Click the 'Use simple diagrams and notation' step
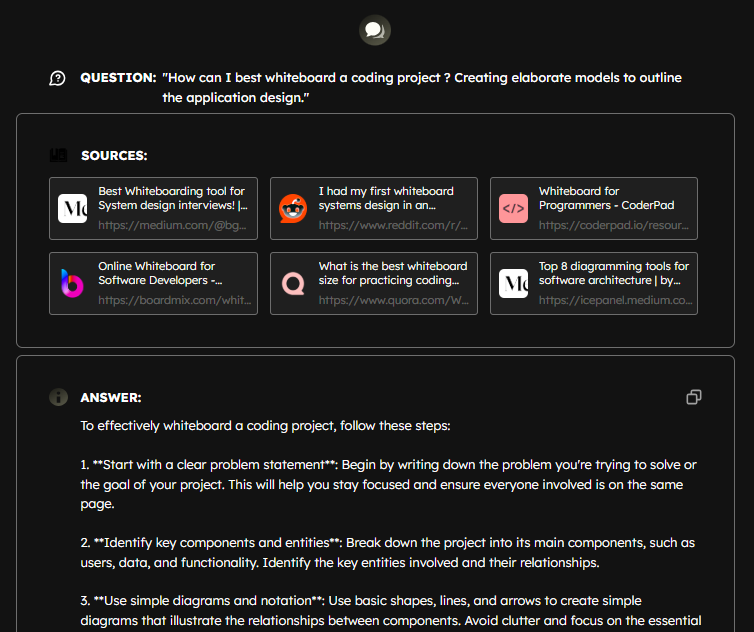 click(x=390, y=611)
